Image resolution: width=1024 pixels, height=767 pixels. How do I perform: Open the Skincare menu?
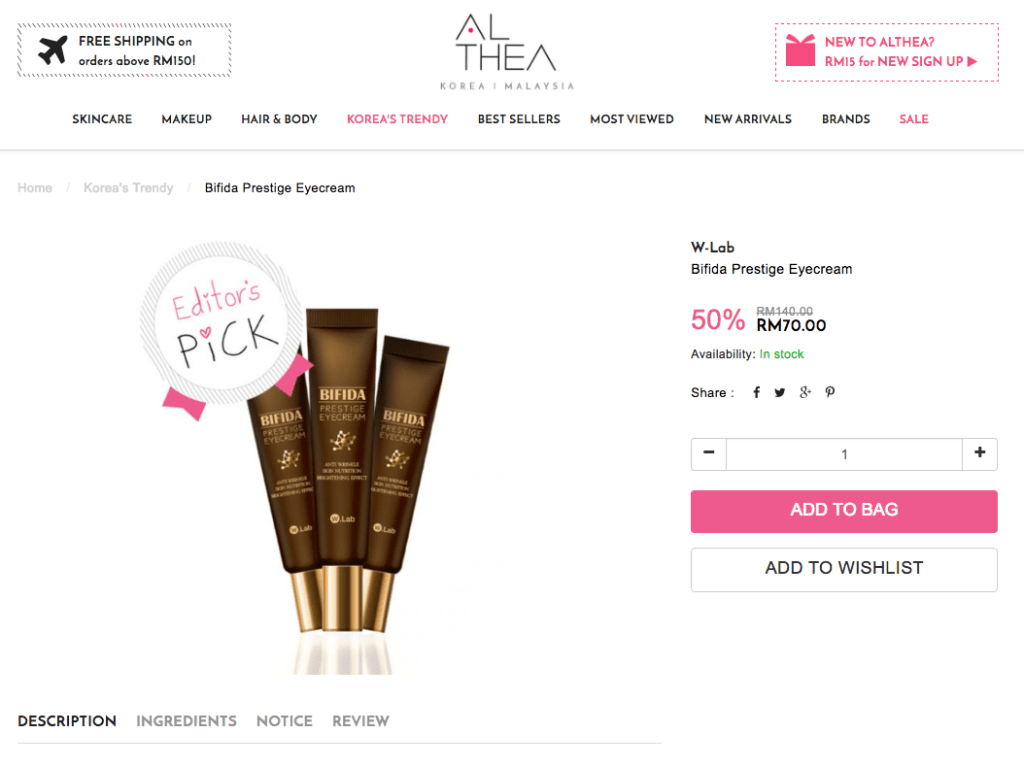102,119
